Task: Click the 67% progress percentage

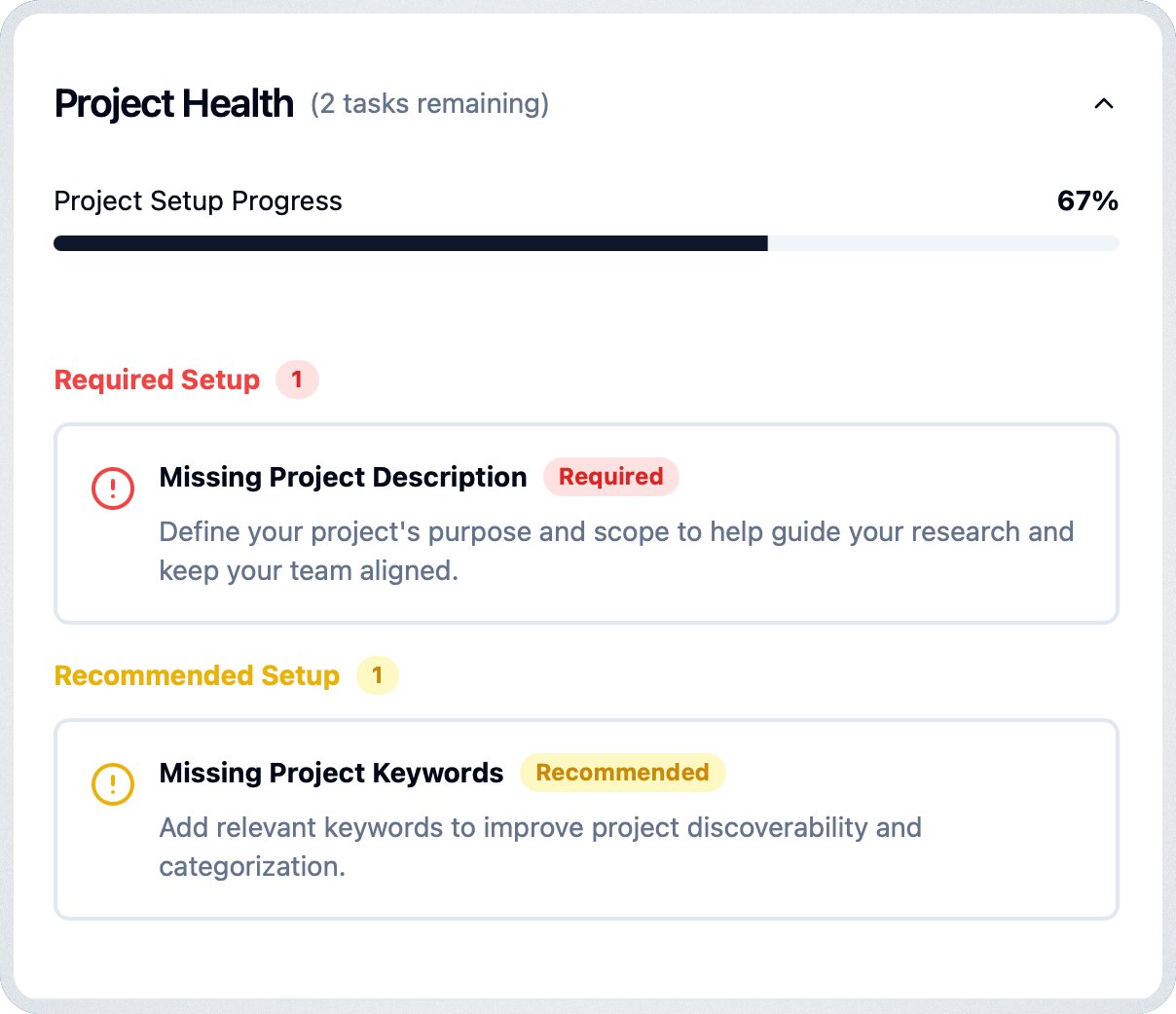Action: (1087, 200)
